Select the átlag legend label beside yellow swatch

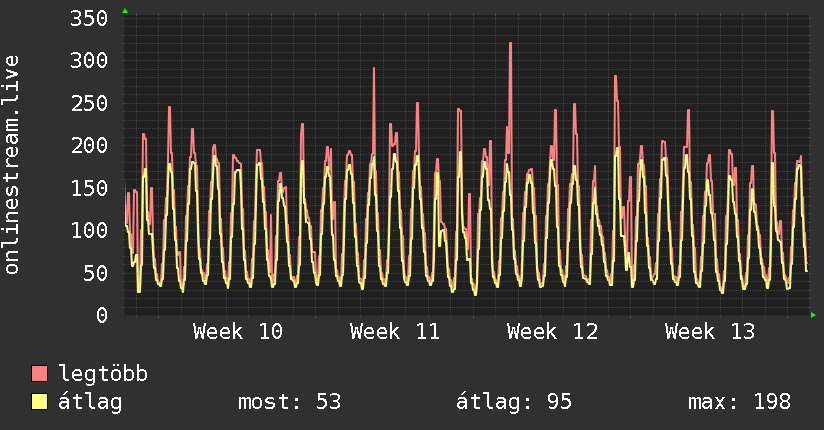pyautogui.click(x=90, y=402)
